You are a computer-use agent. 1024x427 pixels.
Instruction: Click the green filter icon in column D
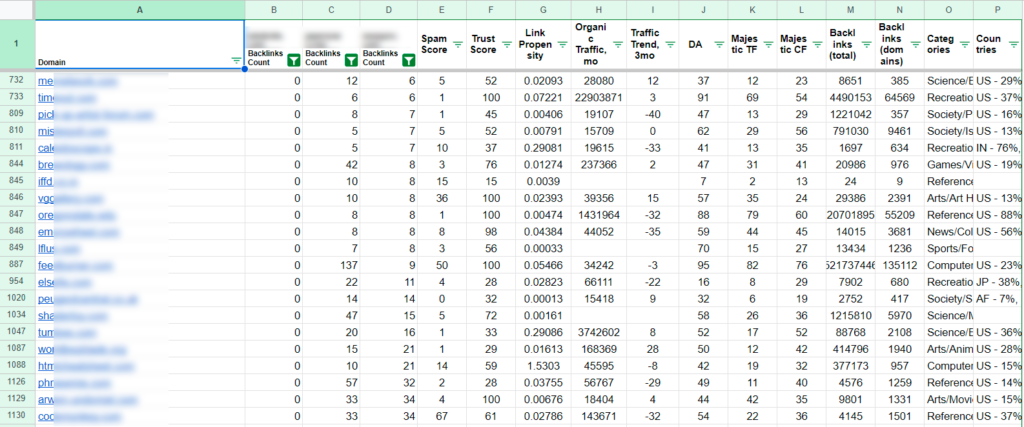coord(410,61)
